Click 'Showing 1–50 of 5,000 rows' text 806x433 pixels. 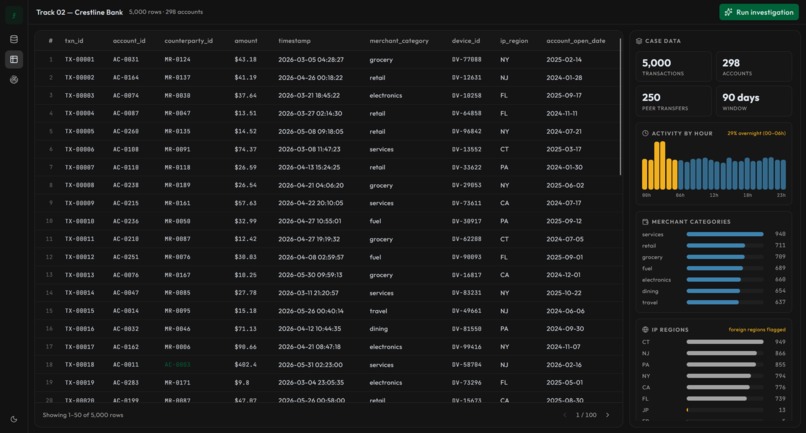(x=83, y=415)
